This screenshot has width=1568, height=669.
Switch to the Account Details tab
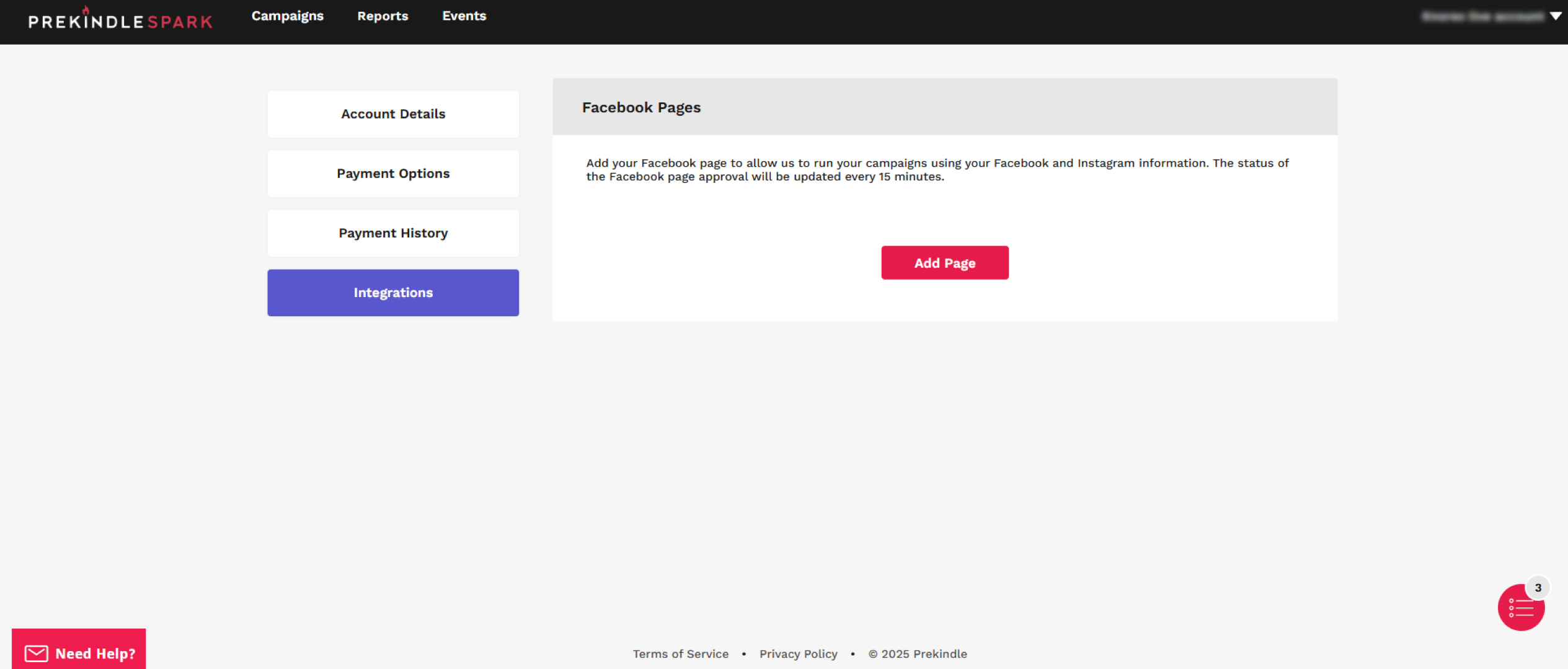click(393, 114)
